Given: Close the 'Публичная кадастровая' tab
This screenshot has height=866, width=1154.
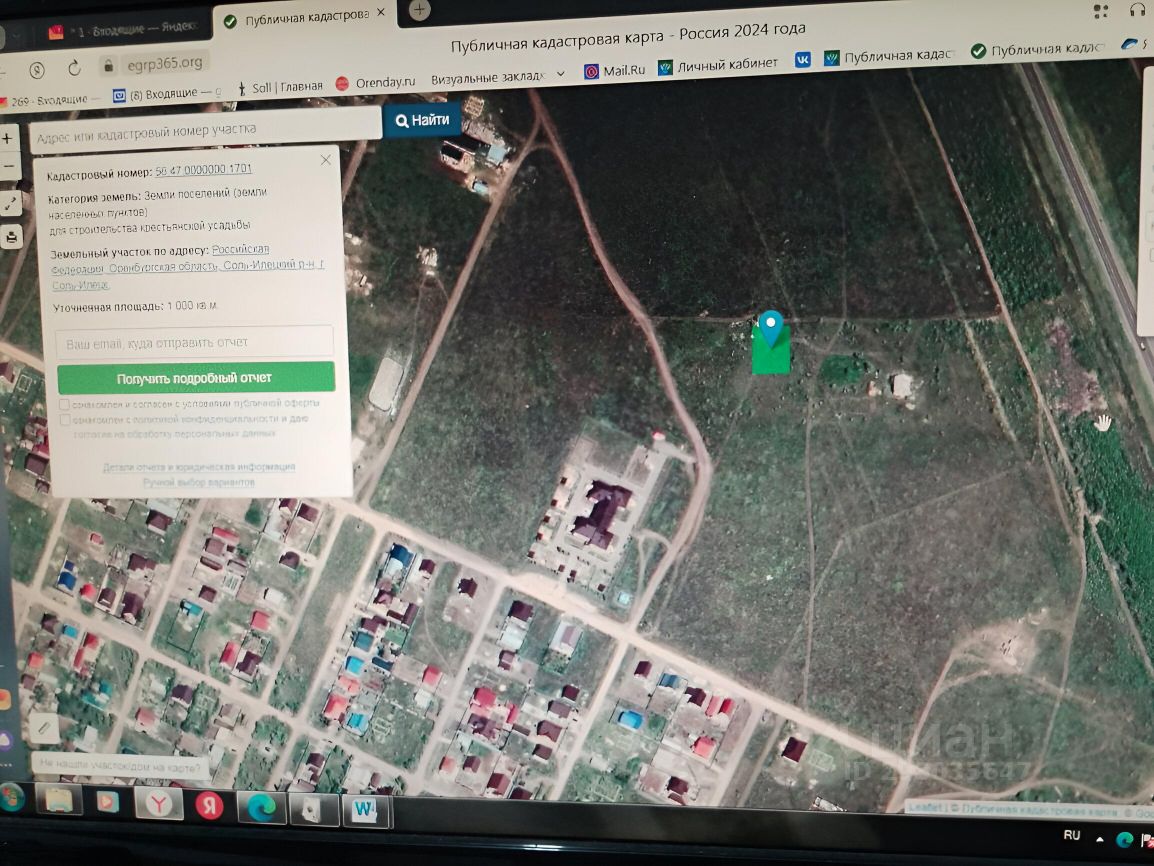Looking at the screenshot, I should 380,13.
